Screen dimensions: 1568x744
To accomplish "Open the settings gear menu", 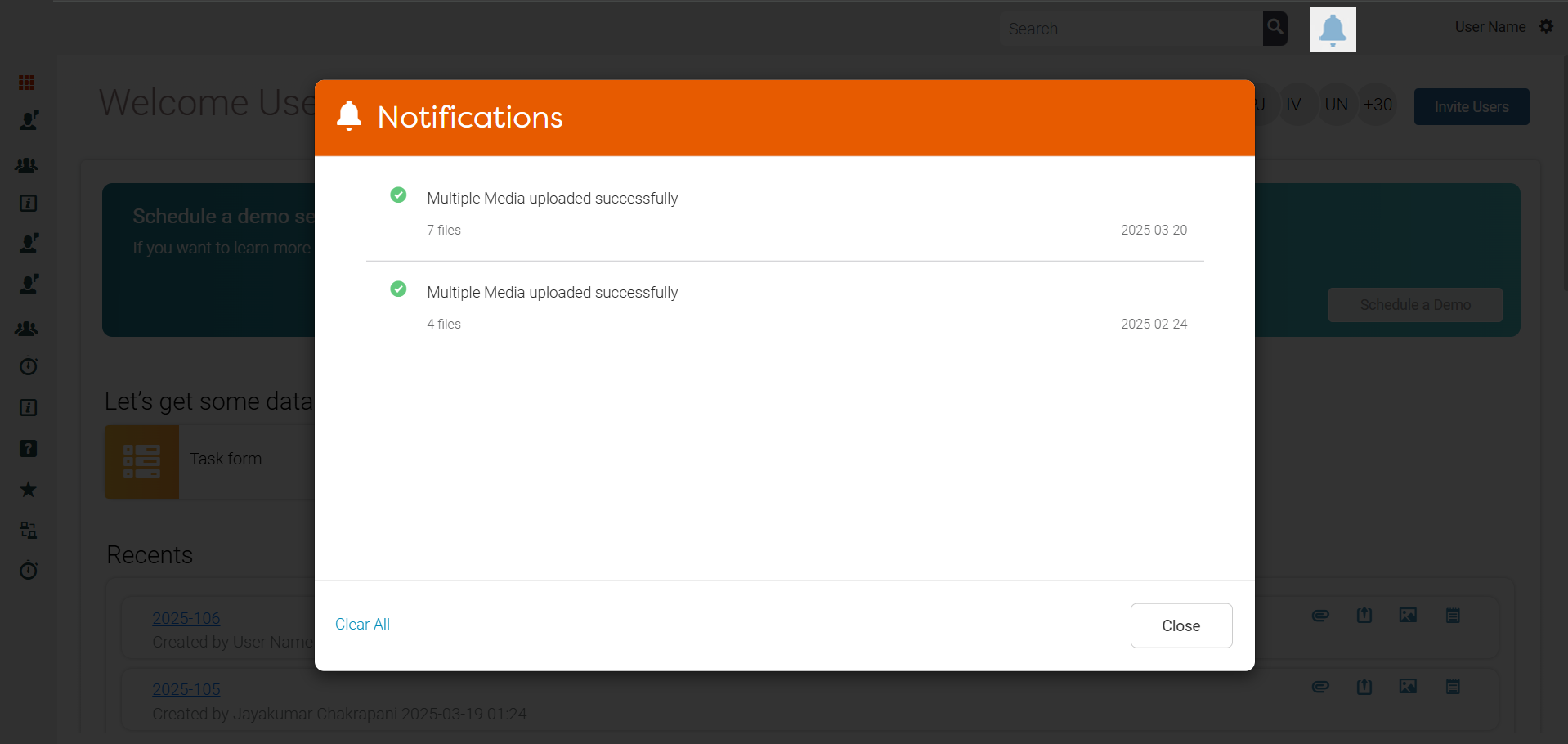I will coord(1546,26).
